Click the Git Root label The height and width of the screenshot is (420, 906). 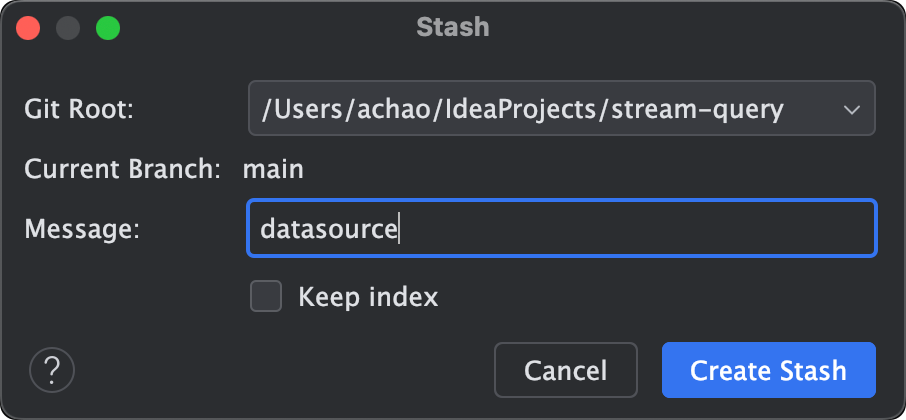tap(78, 109)
